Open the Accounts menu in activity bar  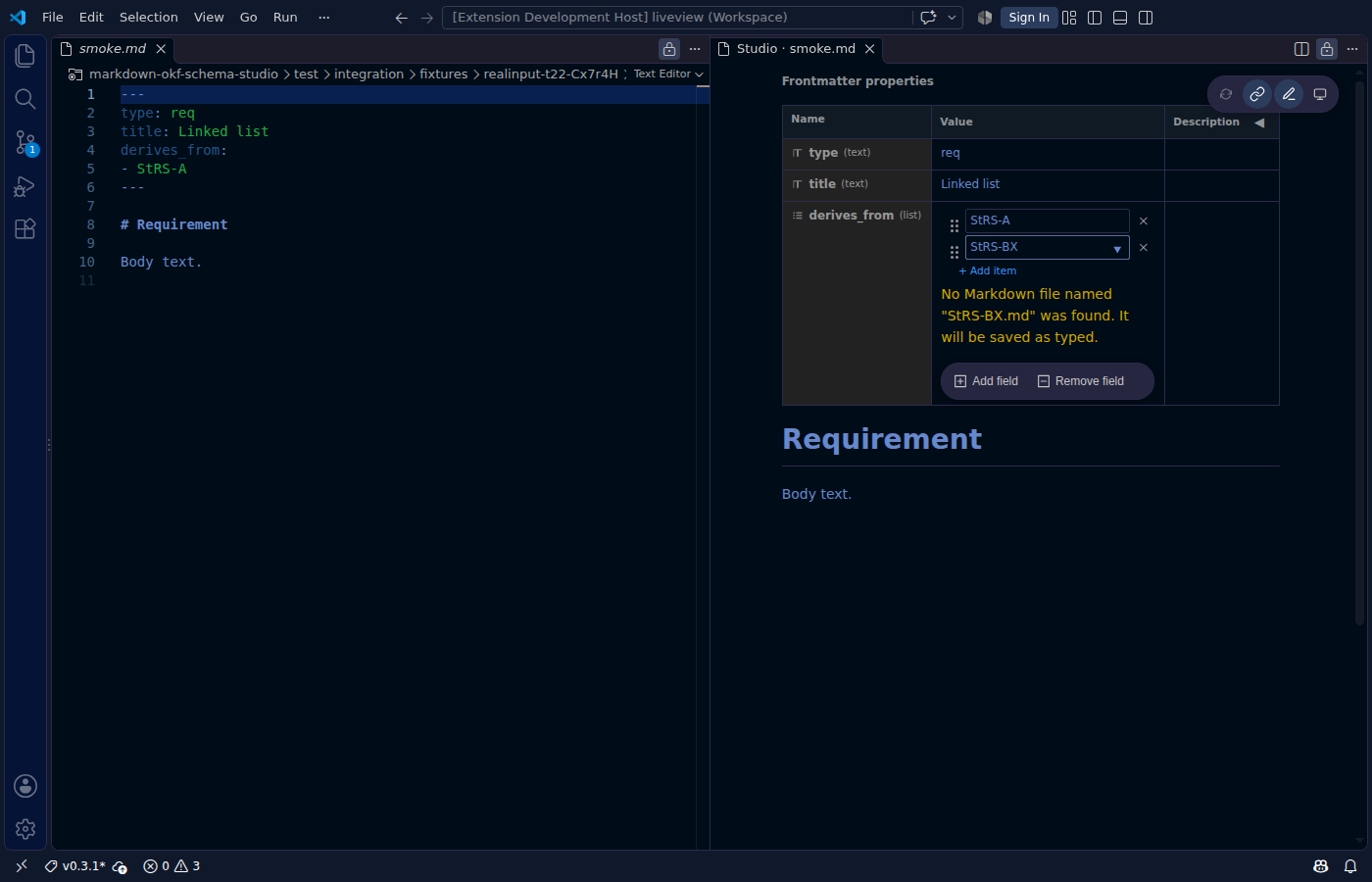(25, 786)
